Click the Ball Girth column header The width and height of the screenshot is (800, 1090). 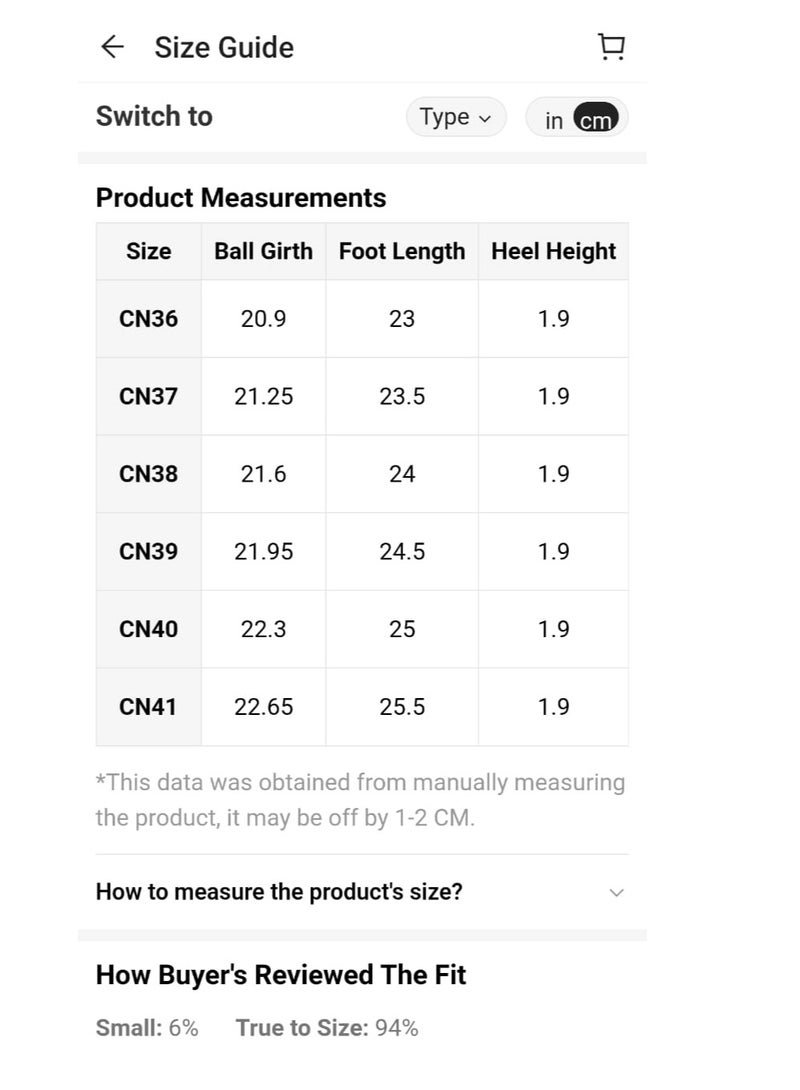pos(263,251)
